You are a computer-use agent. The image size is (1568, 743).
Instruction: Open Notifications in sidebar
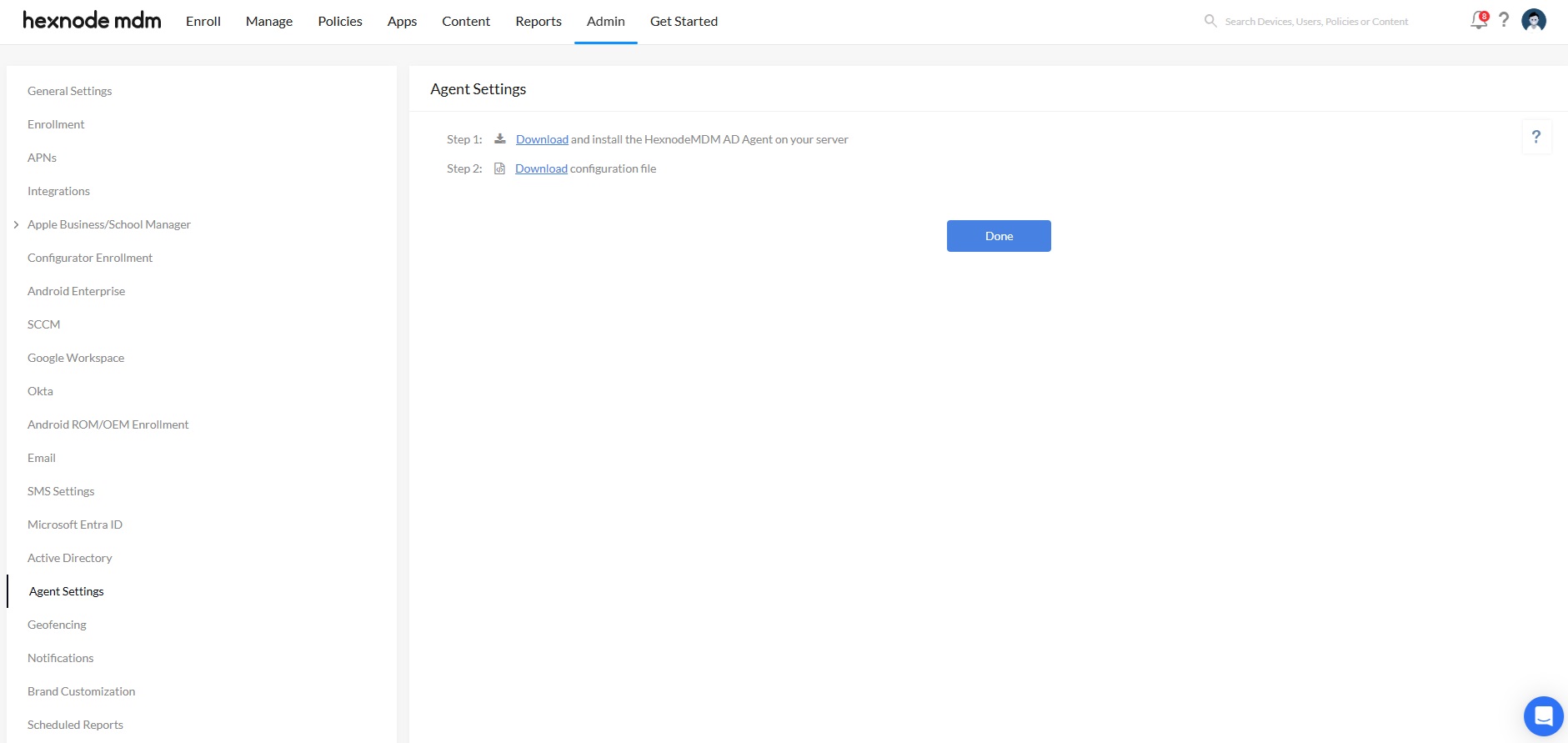pyautogui.click(x=61, y=658)
